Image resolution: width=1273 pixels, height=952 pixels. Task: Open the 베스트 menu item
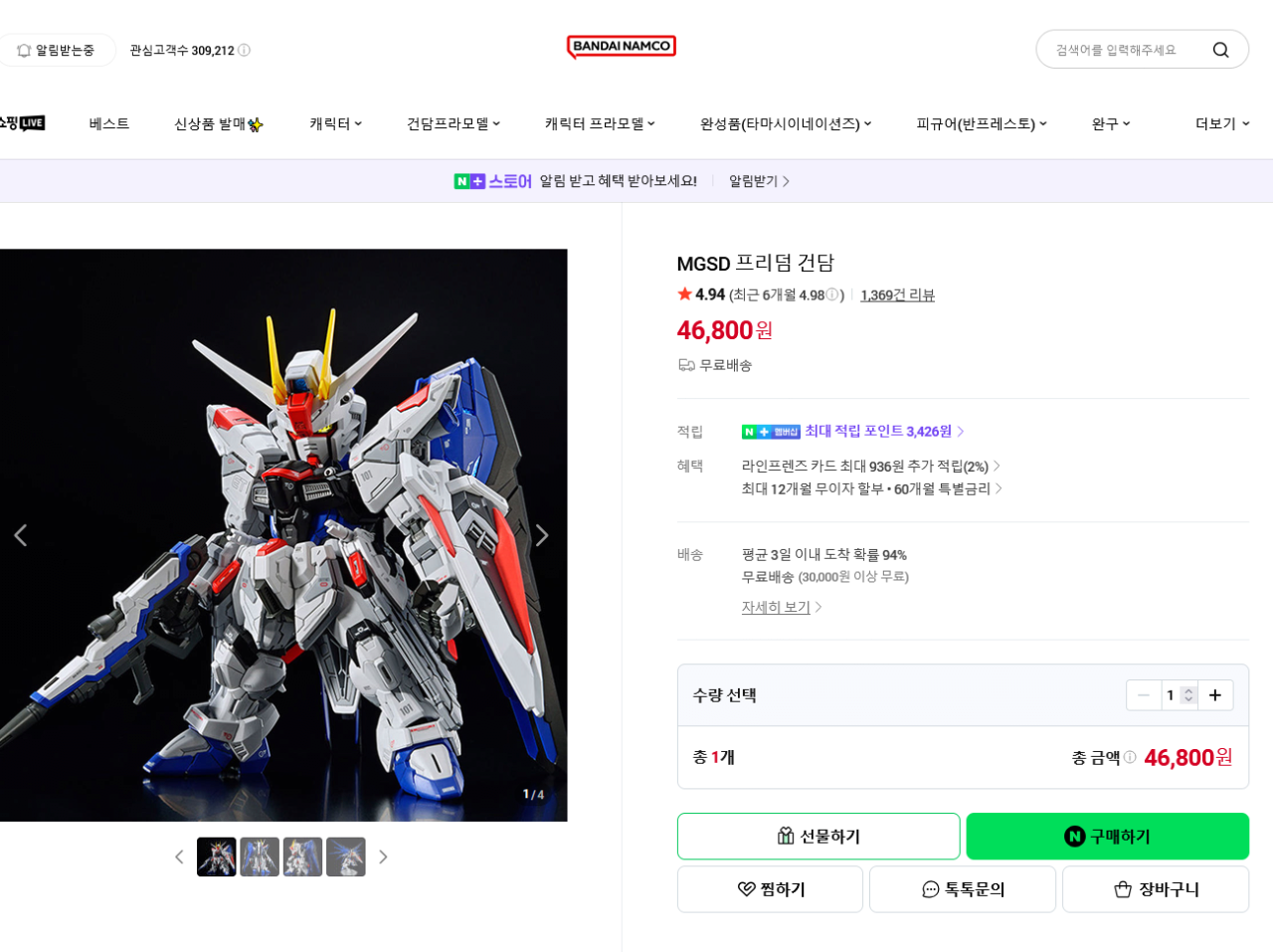109,123
